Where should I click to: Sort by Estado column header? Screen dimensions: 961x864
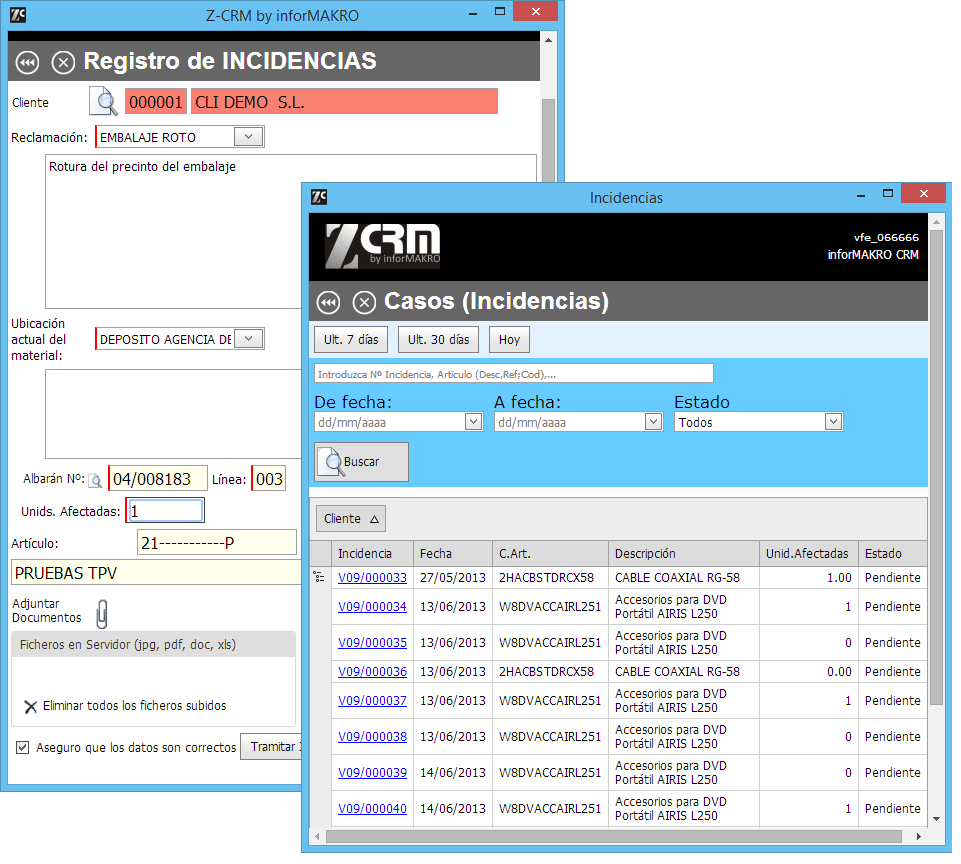click(x=893, y=554)
